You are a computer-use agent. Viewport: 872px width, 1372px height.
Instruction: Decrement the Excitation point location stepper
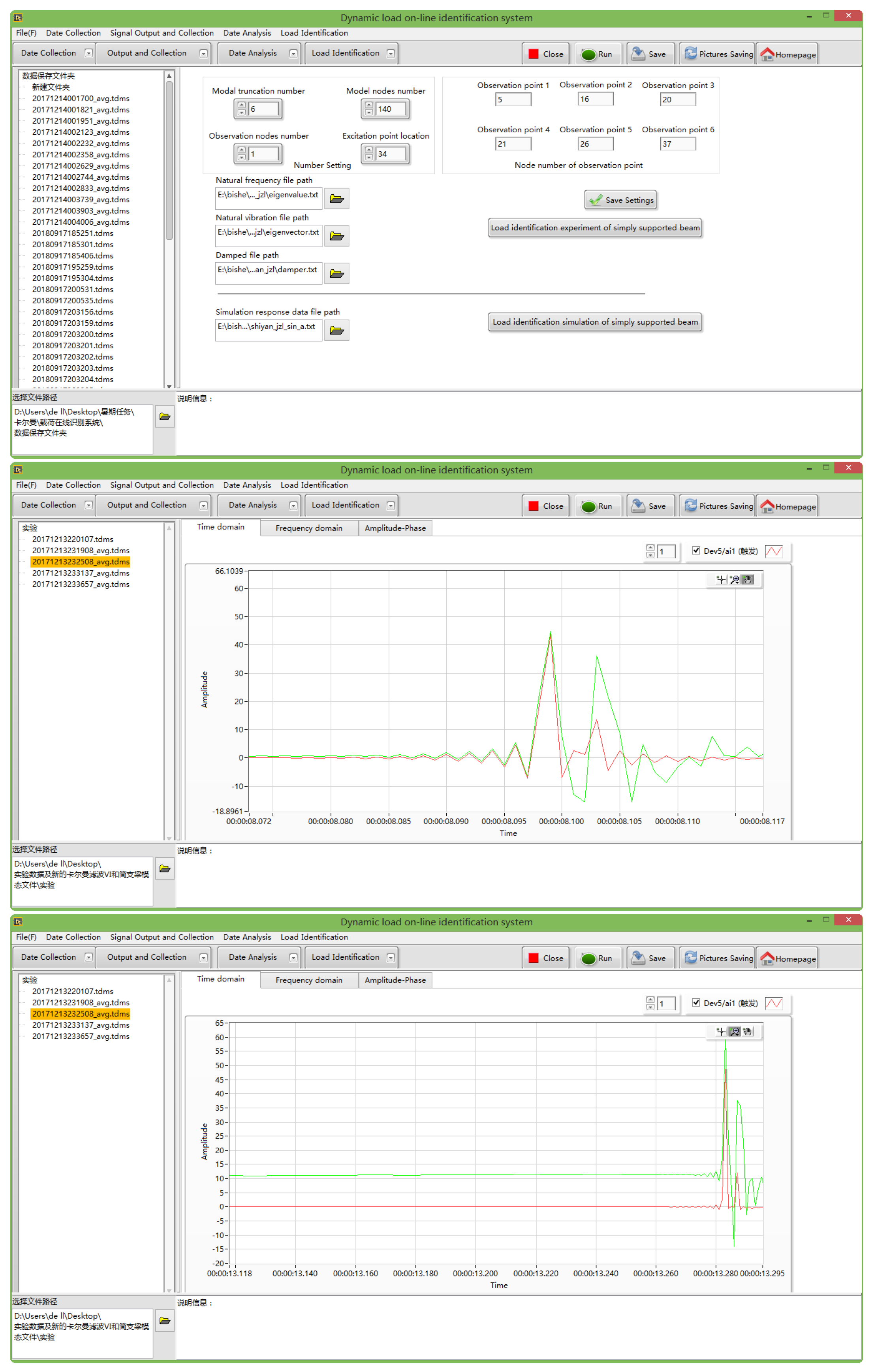pos(369,158)
